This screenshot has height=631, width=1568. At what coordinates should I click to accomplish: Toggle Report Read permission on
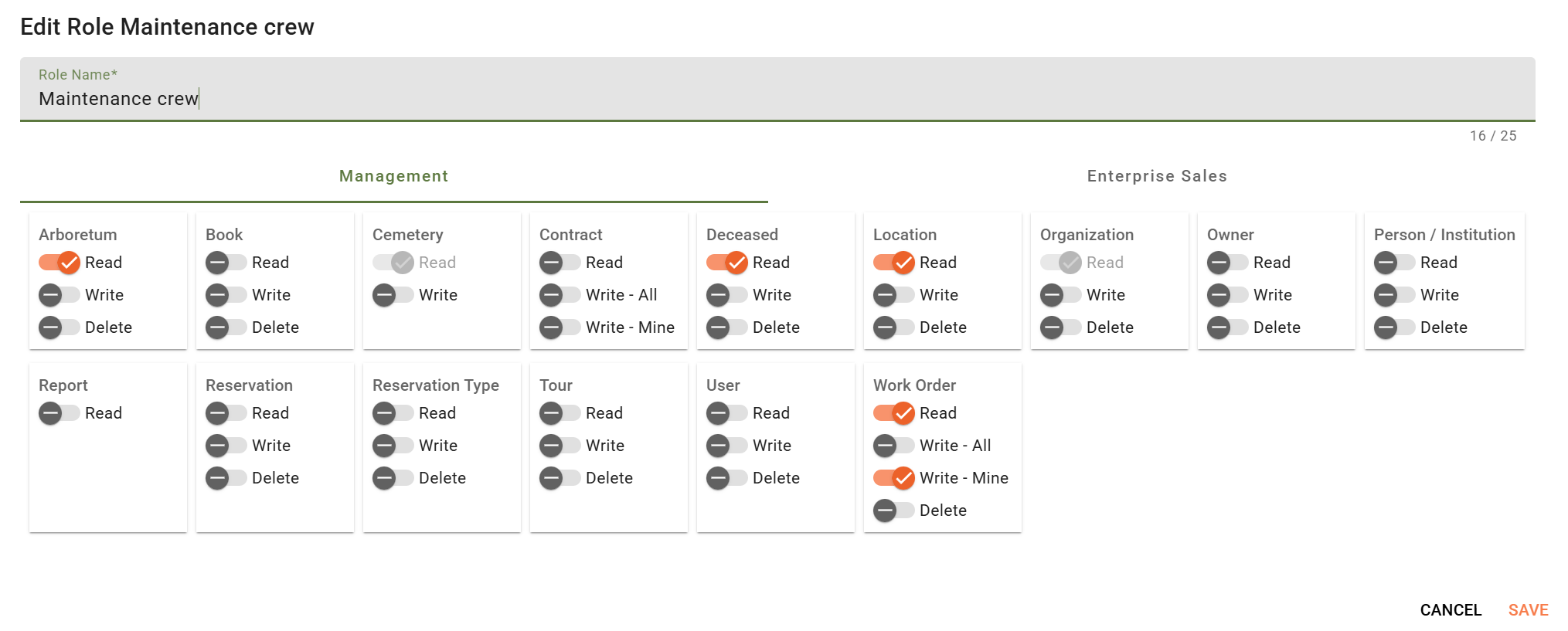coord(60,413)
